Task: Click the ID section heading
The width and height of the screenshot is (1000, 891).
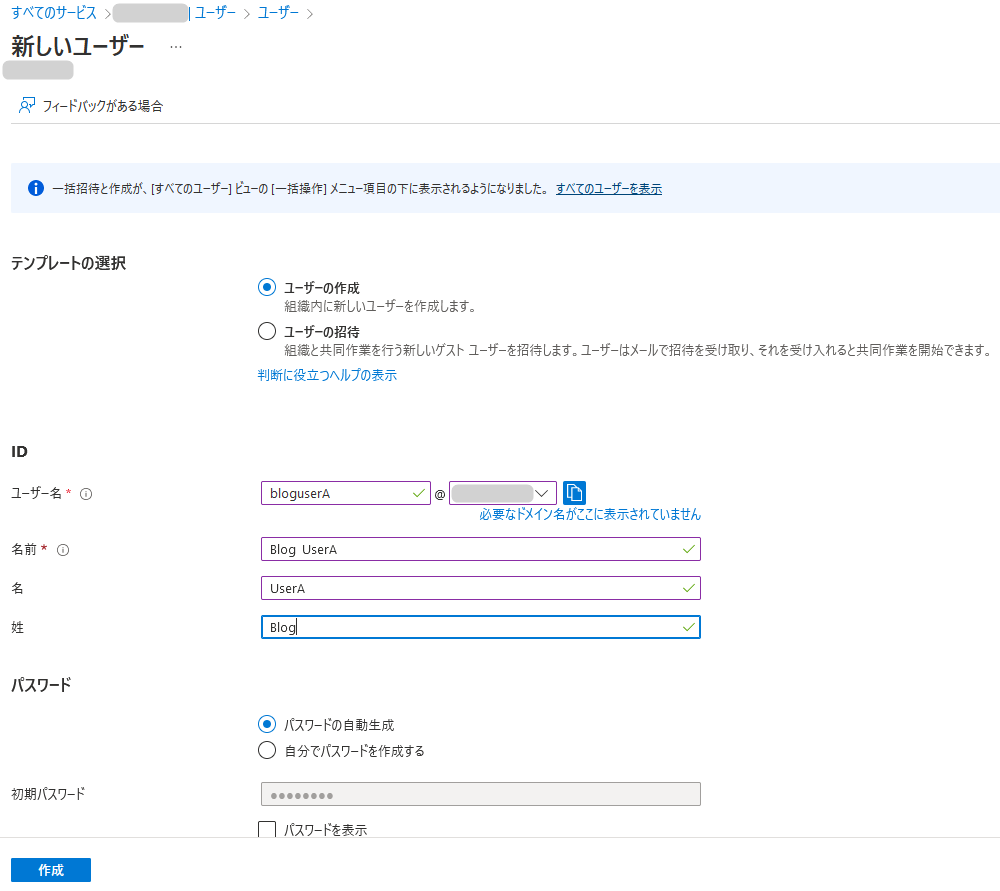Action: [19, 452]
